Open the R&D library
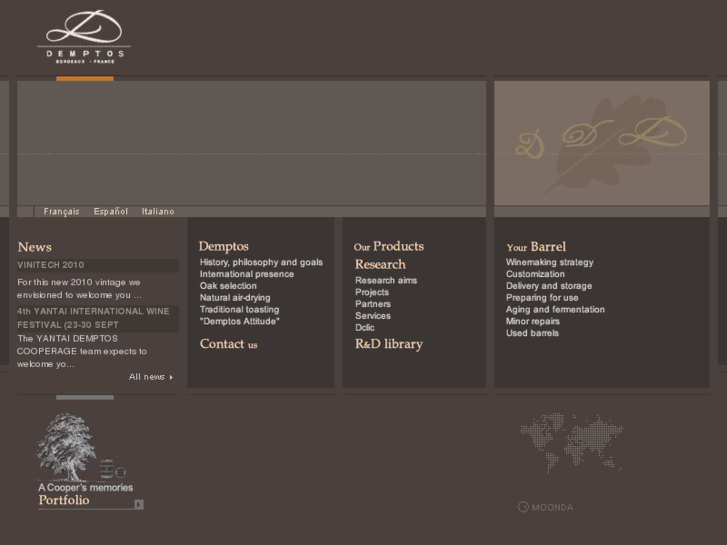727x545 pixels. click(389, 344)
